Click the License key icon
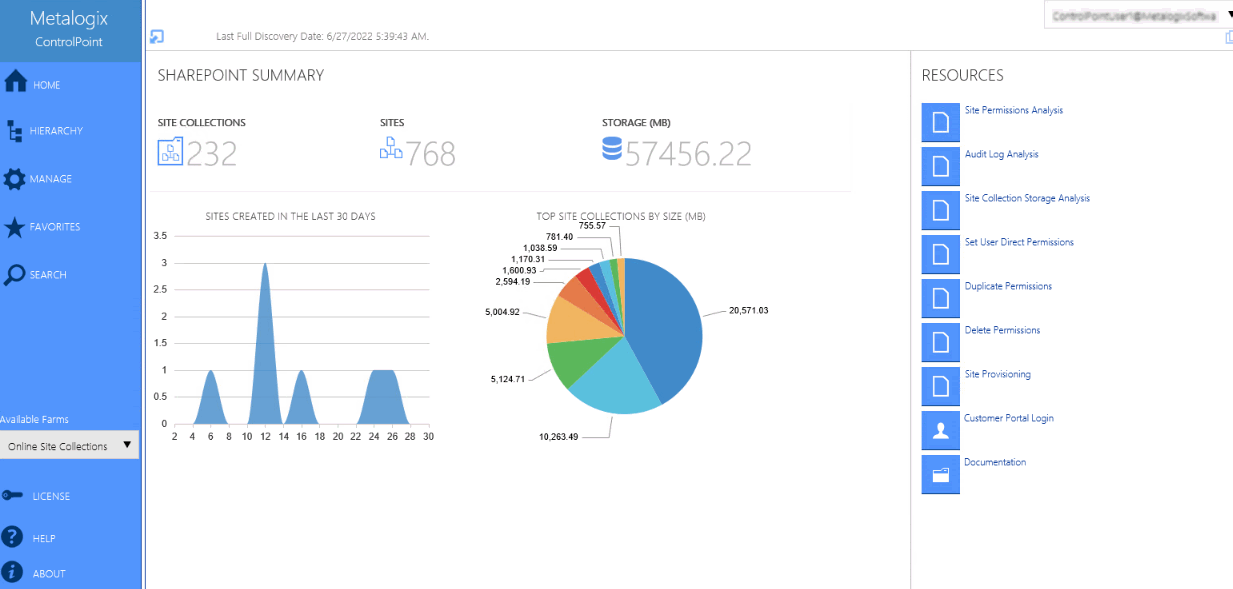This screenshot has width=1233, height=589. 15,495
